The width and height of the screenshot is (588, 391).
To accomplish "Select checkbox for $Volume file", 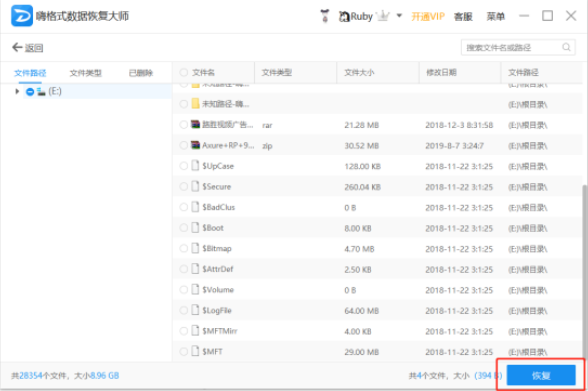I will click(x=183, y=289).
